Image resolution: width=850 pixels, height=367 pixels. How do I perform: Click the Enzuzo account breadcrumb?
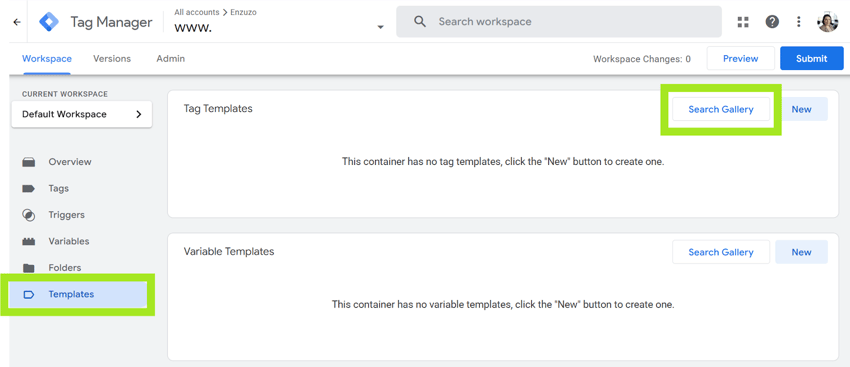243,12
